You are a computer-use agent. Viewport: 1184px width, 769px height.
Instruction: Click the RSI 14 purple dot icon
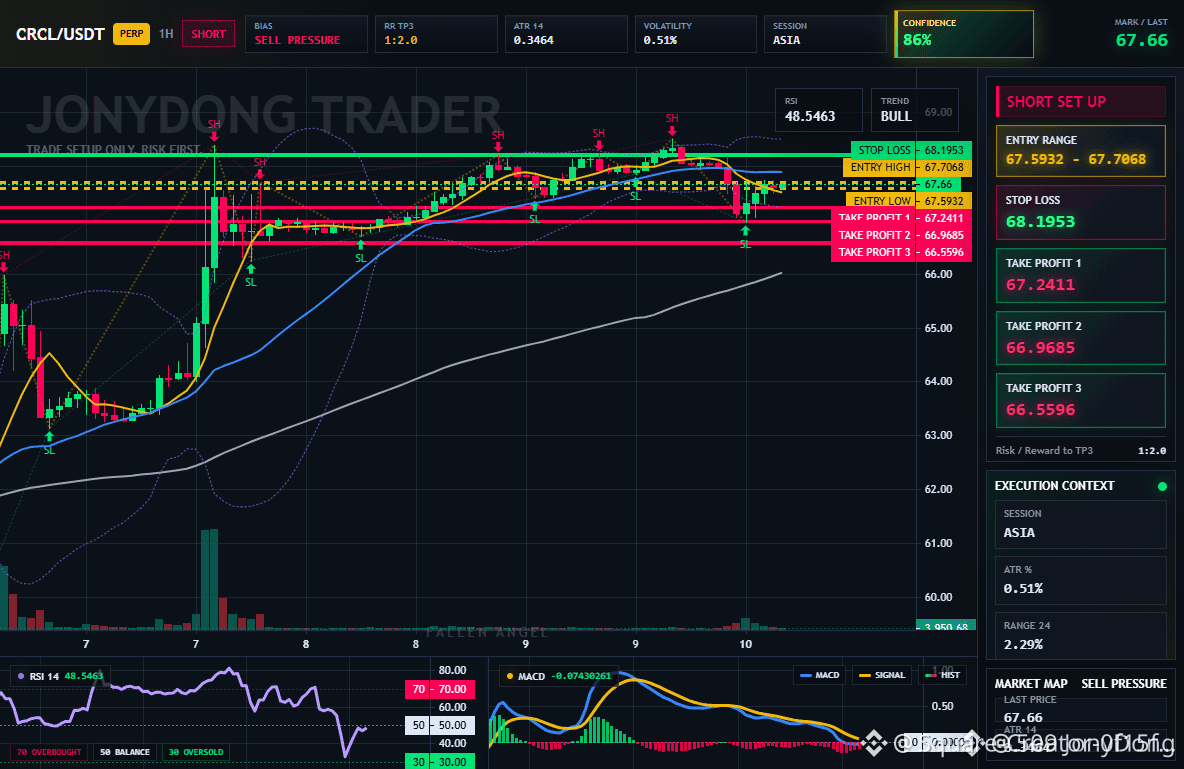[20, 676]
